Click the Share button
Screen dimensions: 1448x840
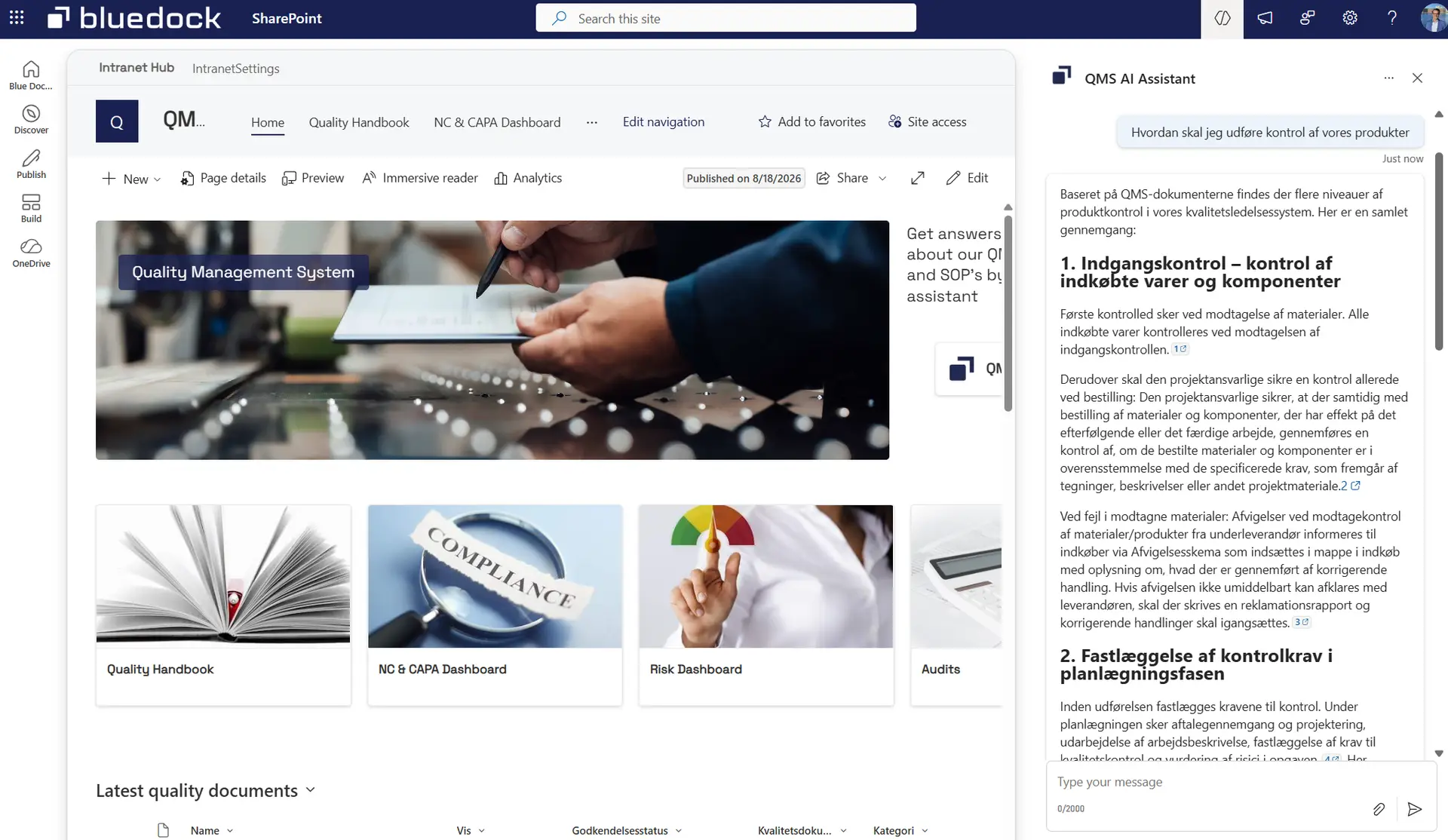coord(842,178)
